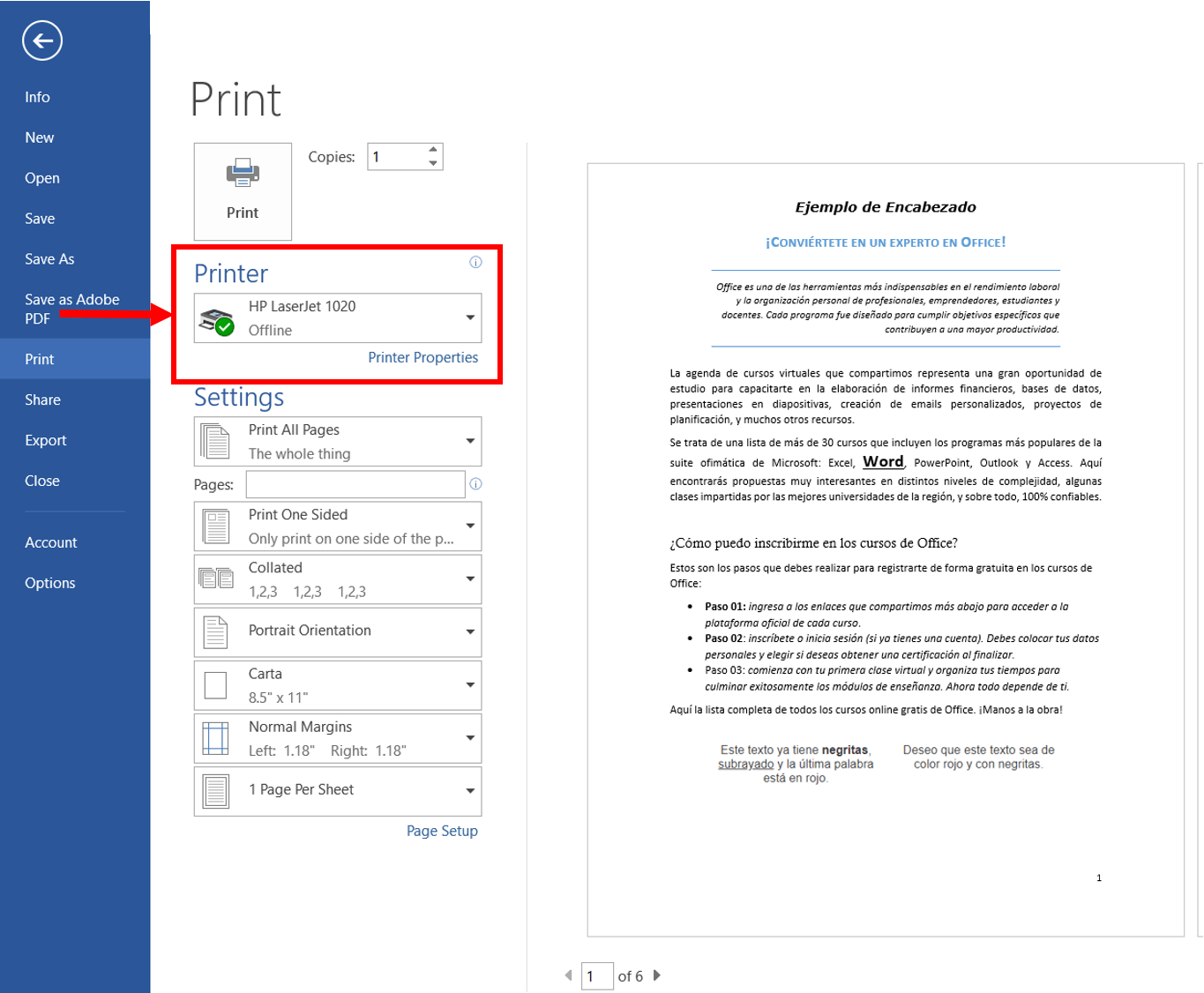The height and width of the screenshot is (993, 1204).
Task: Click the current page number box in preview
Action: pyautogui.click(x=597, y=975)
